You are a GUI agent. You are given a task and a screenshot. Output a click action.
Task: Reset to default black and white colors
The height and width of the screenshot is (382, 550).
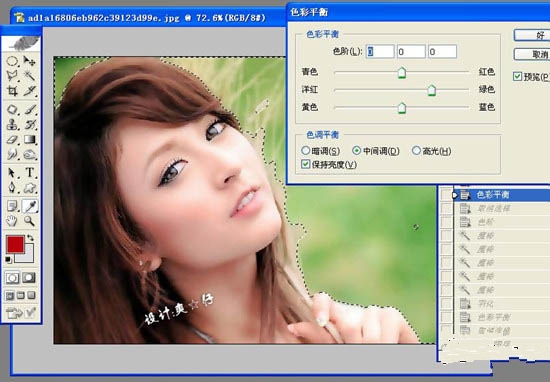click(x=9, y=260)
